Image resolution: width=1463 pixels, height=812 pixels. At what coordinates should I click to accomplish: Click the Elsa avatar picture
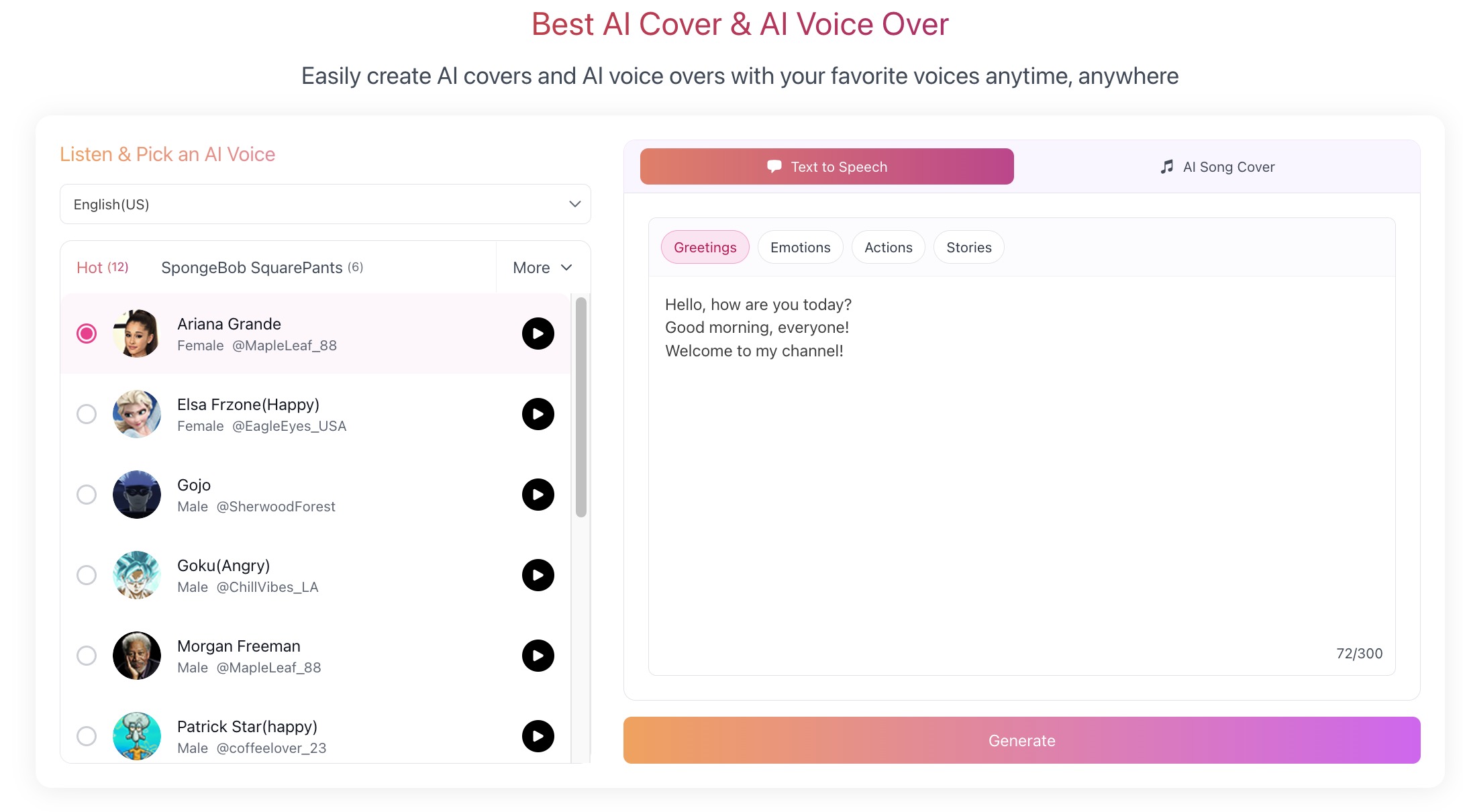coord(137,414)
